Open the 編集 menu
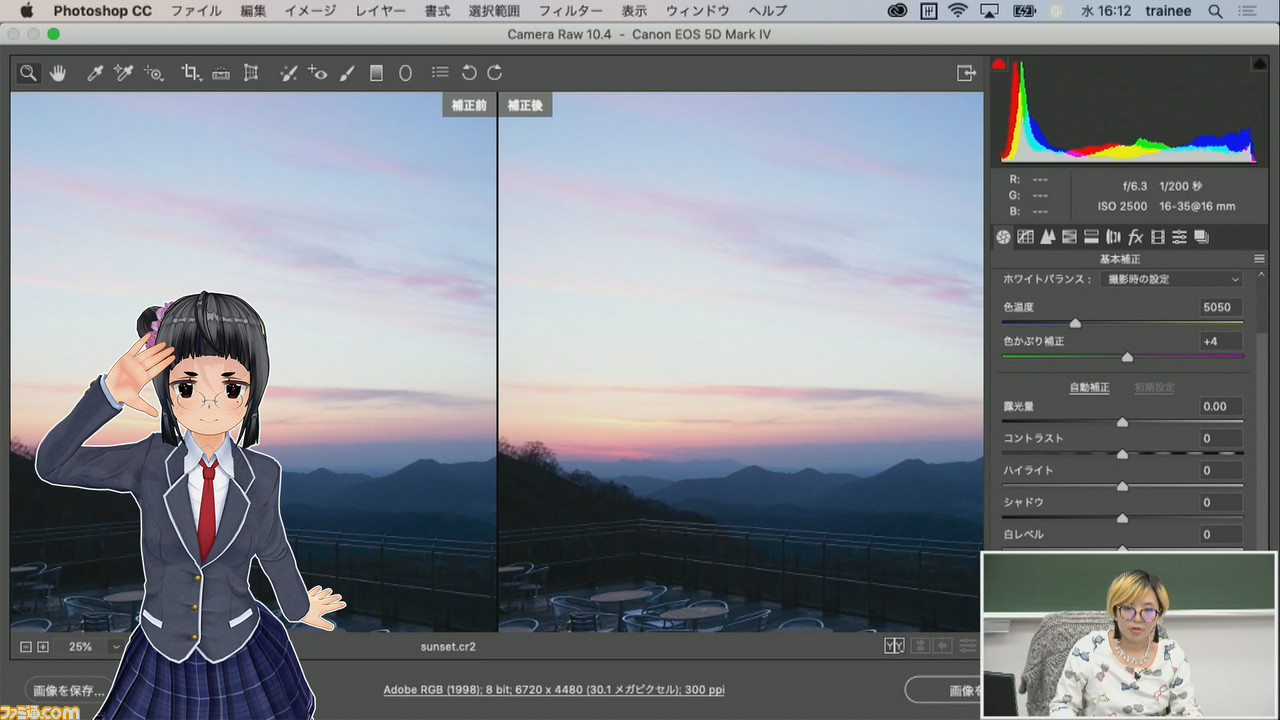 (x=254, y=11)
